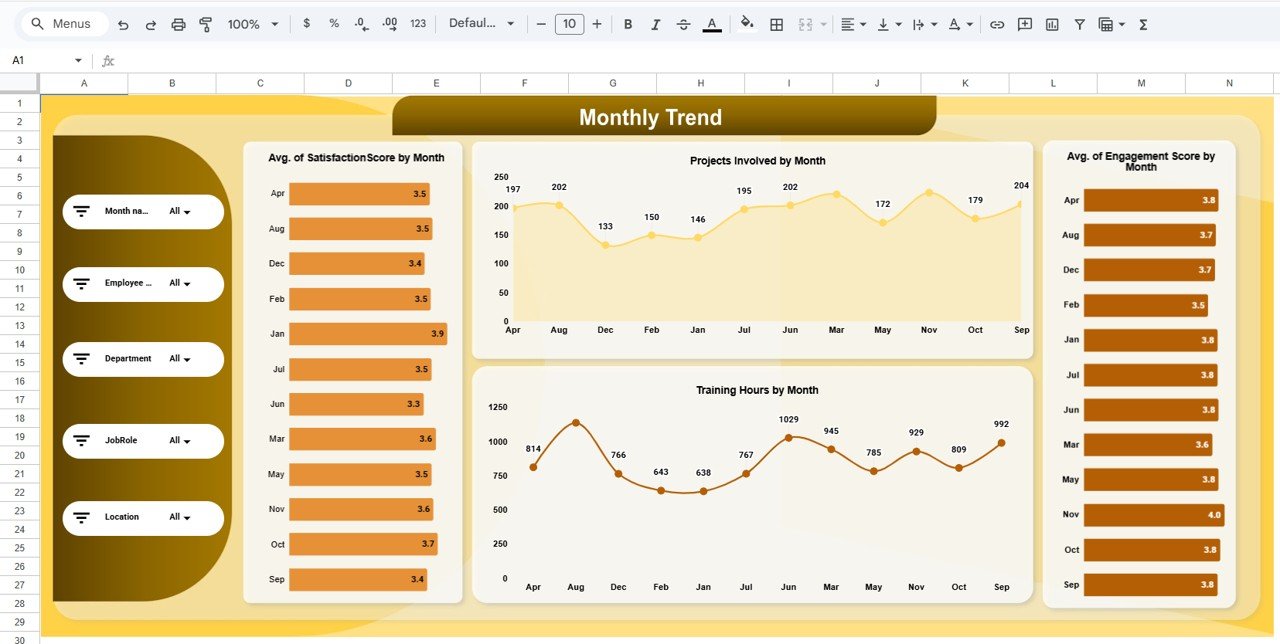Screen dimensions: 1280x644
Task: Open the functions (Σ) tool
Action: click(x=1142, y=23)
